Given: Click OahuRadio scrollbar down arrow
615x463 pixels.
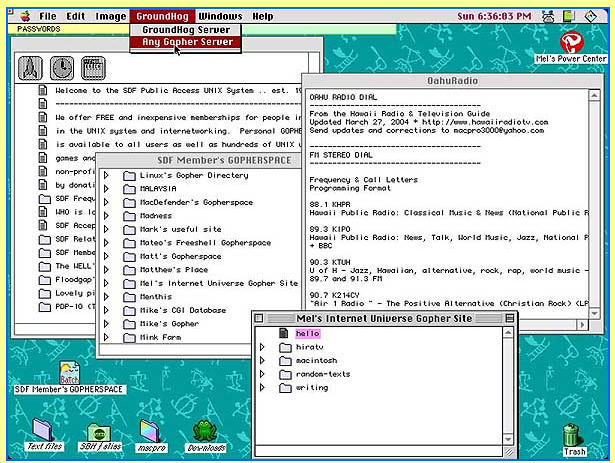Looking at the screenshot, I should [595, 314].
